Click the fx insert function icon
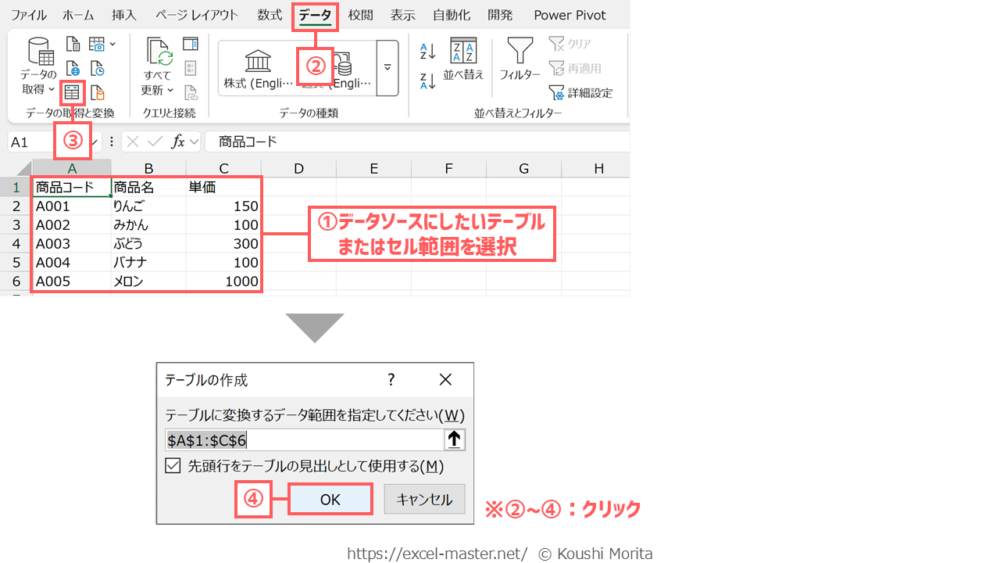This screenshot has width=1000, height=563. 178,142
